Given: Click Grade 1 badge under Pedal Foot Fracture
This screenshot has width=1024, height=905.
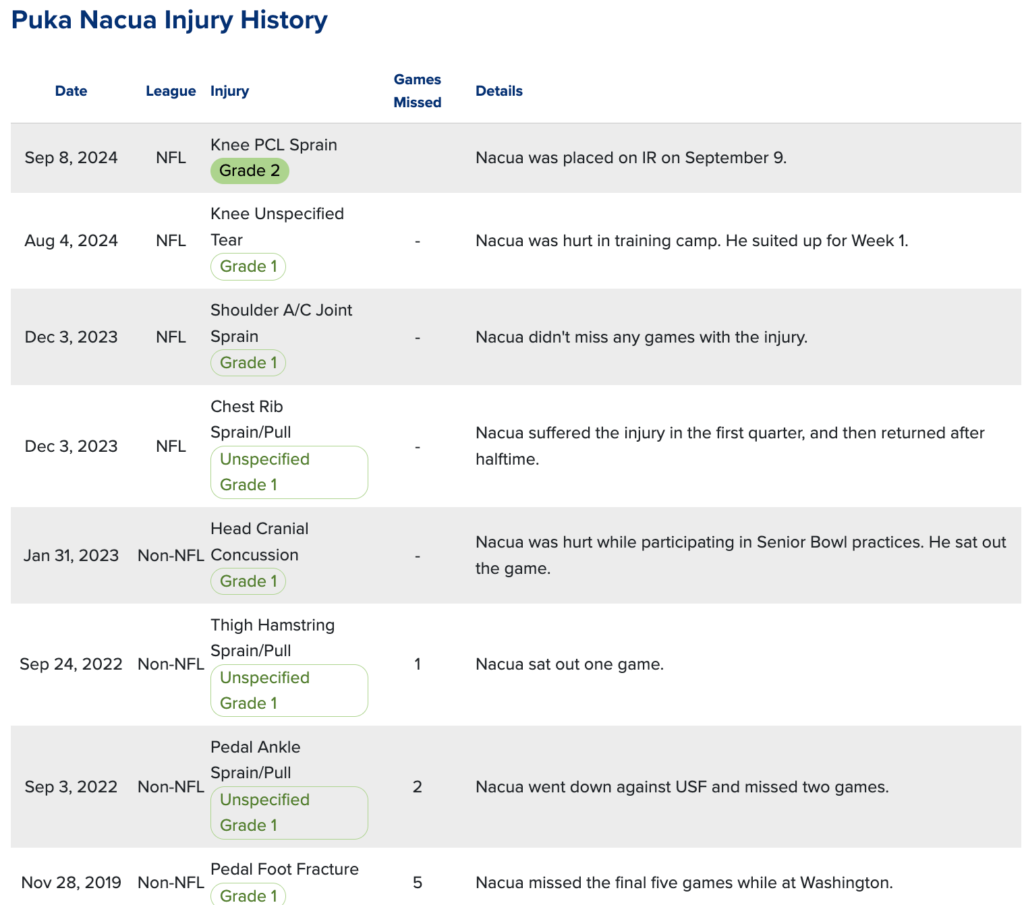Looking at the screenshot, I should click(248, 894).
